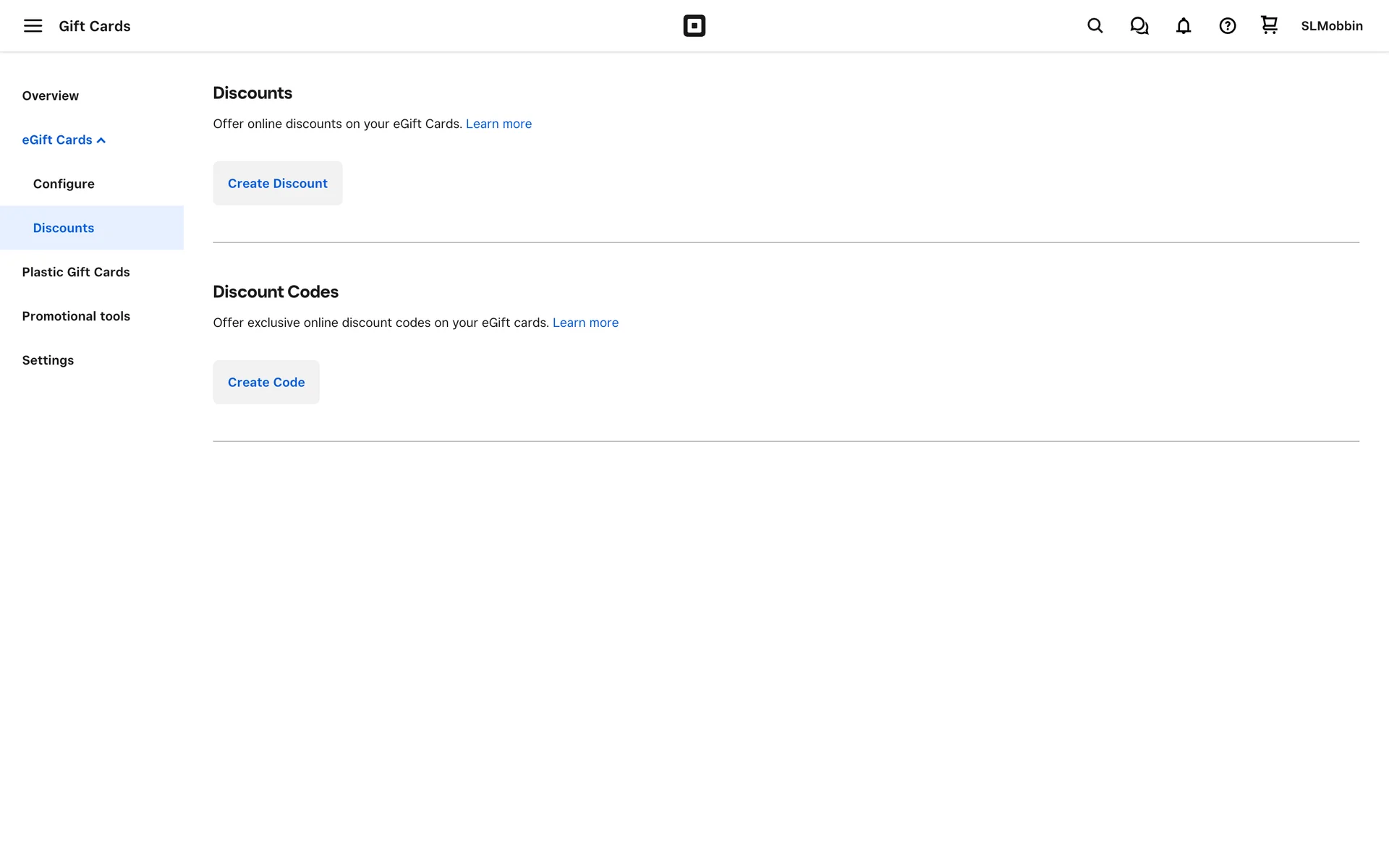Go to Overview in sidebar
Image resolution: width=1389 pixels, height=868 pixels.
click(x=50, y=95)
